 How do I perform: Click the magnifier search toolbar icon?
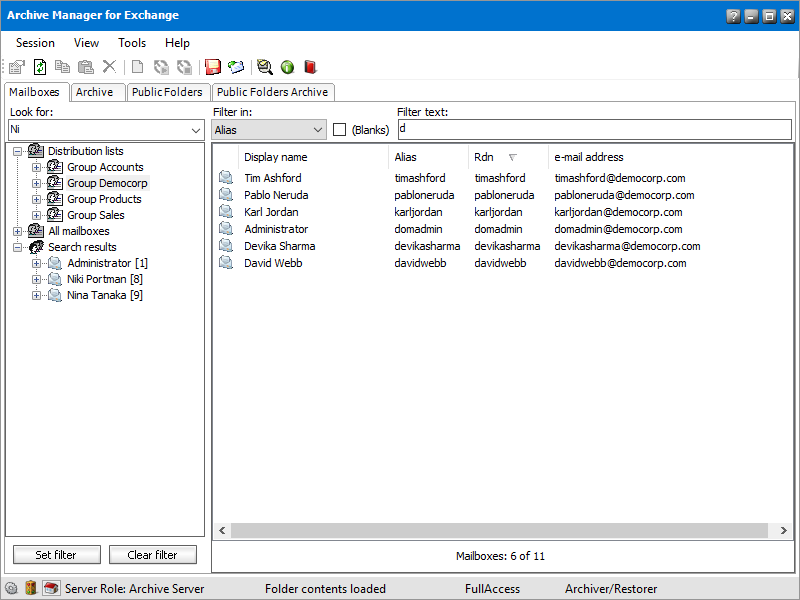point(264,67)
